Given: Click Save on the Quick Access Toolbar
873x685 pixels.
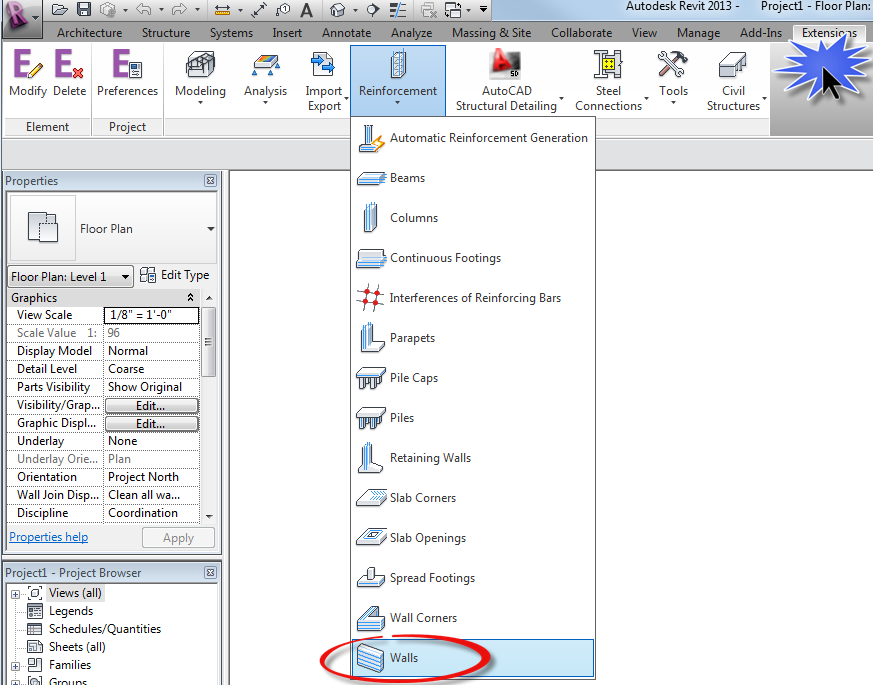Looking at the screenshot, I should coord(85,10).
